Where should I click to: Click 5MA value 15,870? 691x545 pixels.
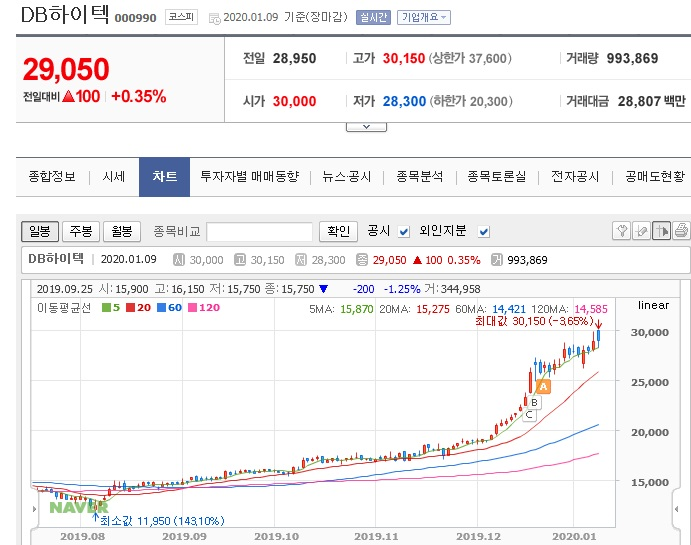coord(357,309)
